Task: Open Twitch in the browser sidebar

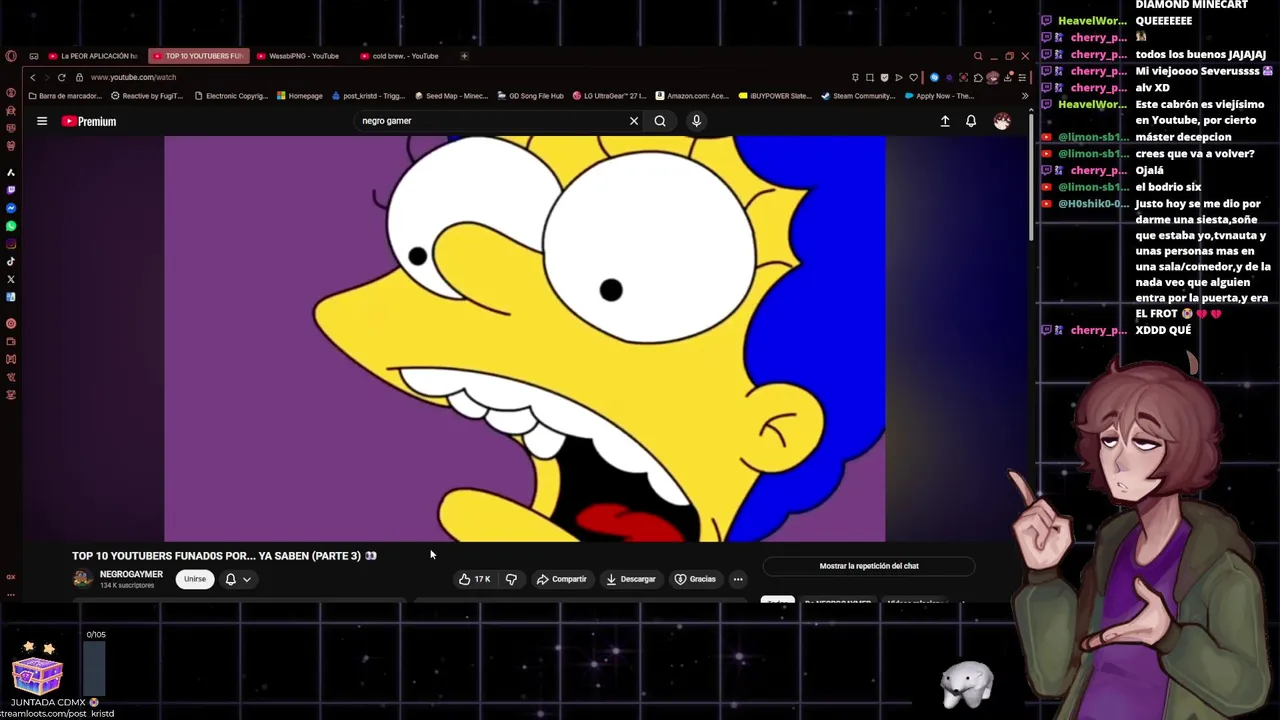Action: 11,190
